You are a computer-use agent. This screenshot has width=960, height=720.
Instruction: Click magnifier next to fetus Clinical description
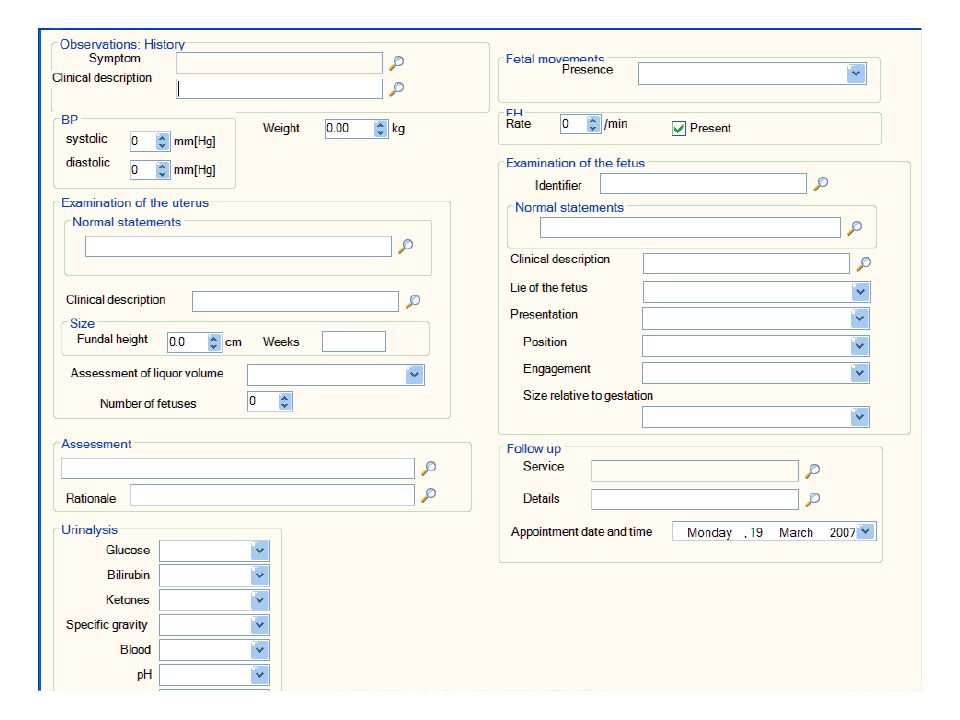click(863, 264)
